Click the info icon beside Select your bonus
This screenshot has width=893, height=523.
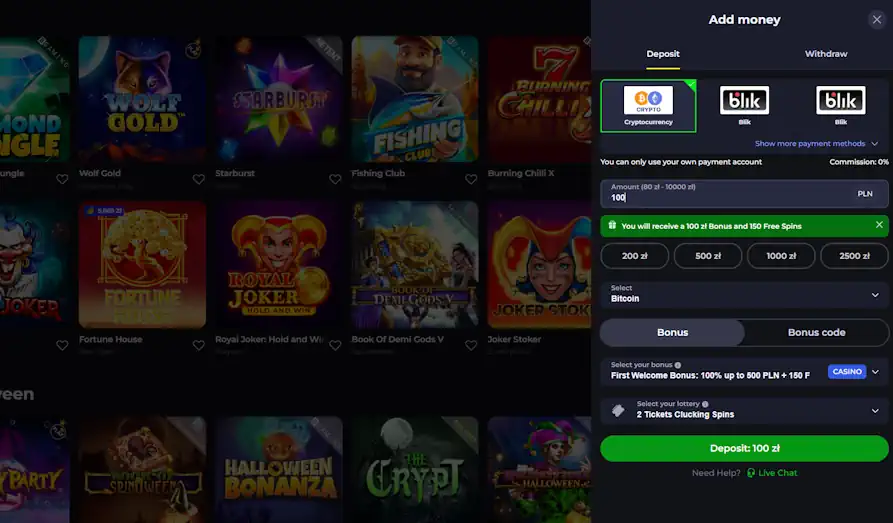pyautogui.click(x=678, y=365)
